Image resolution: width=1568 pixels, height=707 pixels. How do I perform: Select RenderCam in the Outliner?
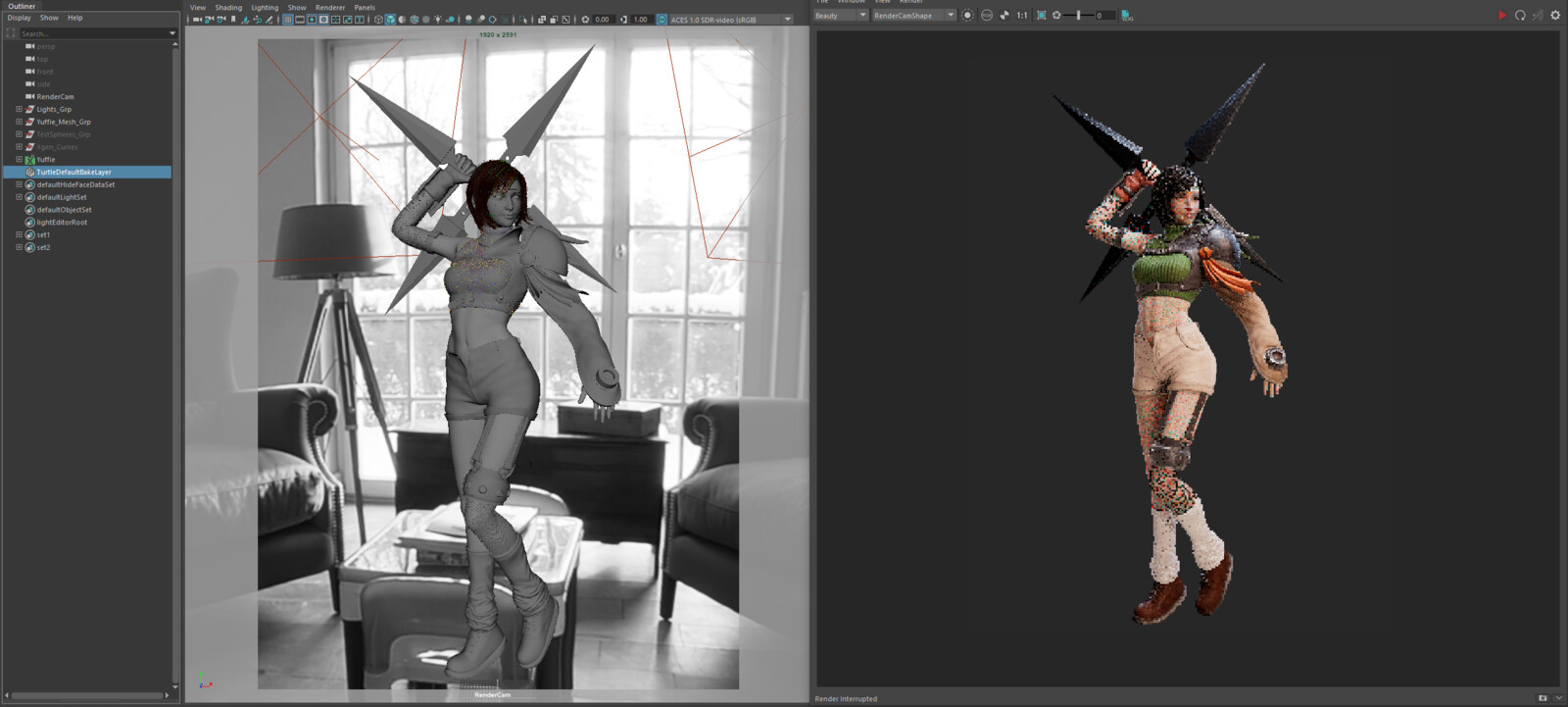[x=55, y=96]
